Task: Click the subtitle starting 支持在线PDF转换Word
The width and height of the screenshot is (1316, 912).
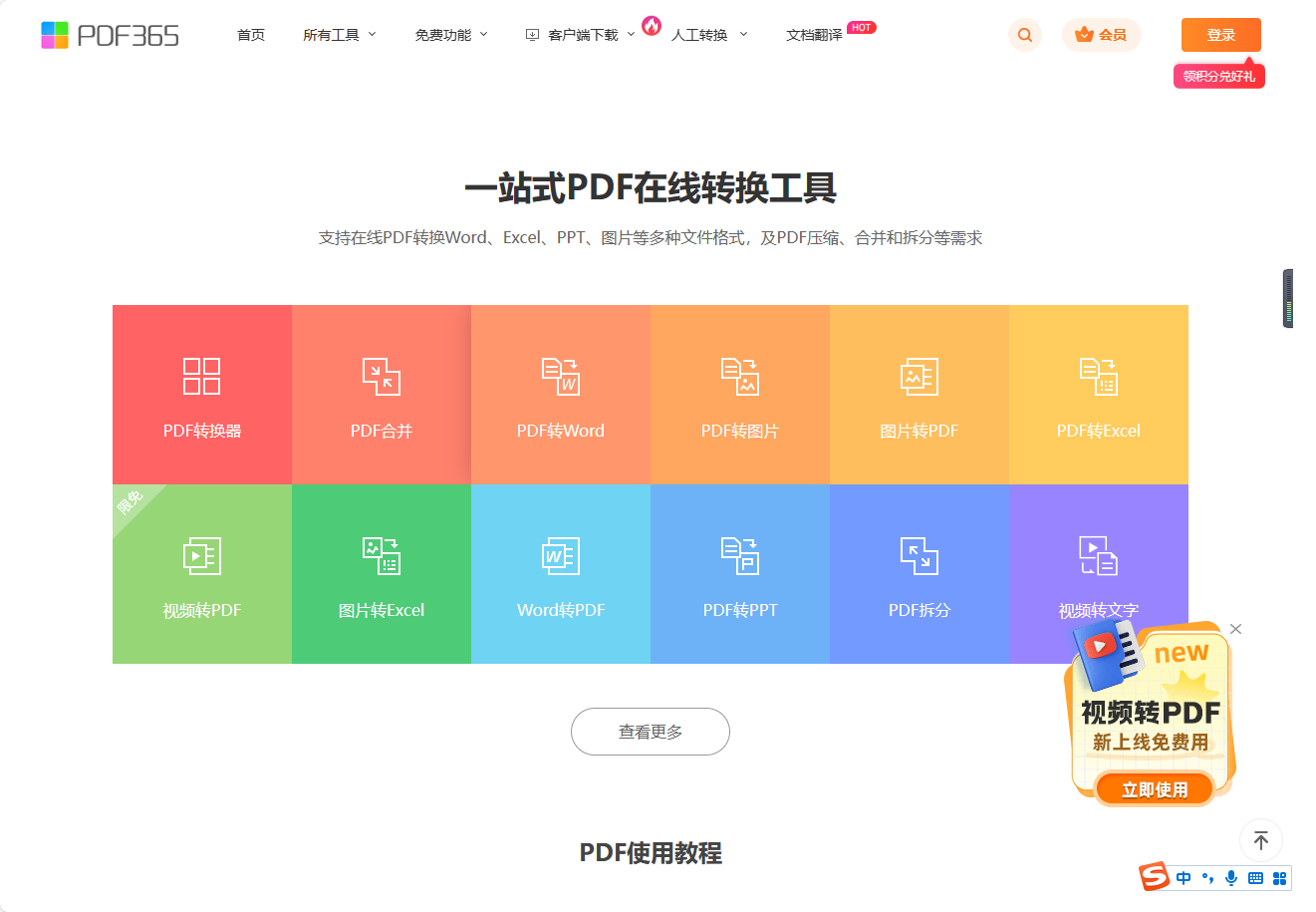Action: pos(651,238)
